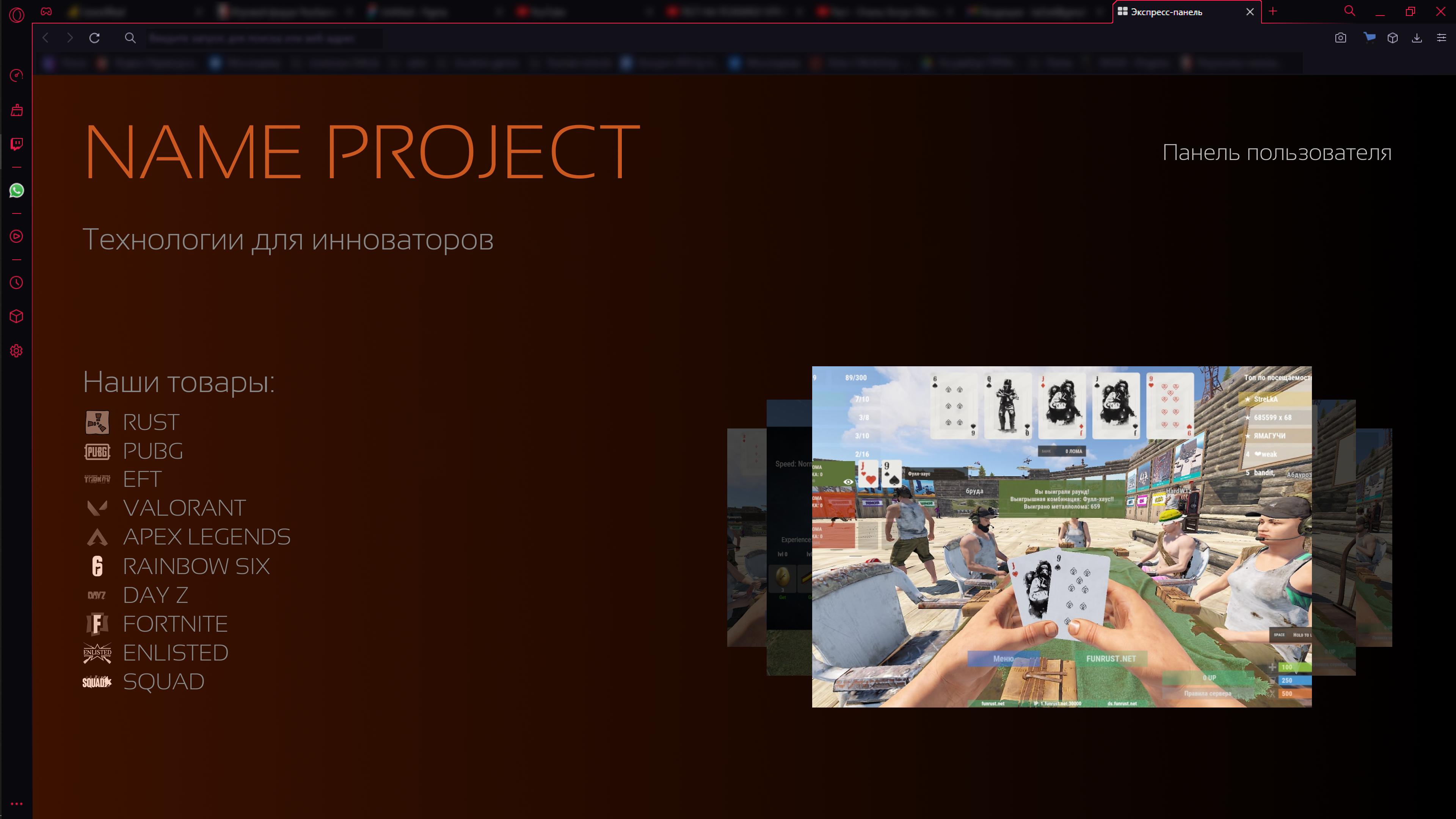
Task: Click the Apex Legends logo icon
Action: (97, 537)
